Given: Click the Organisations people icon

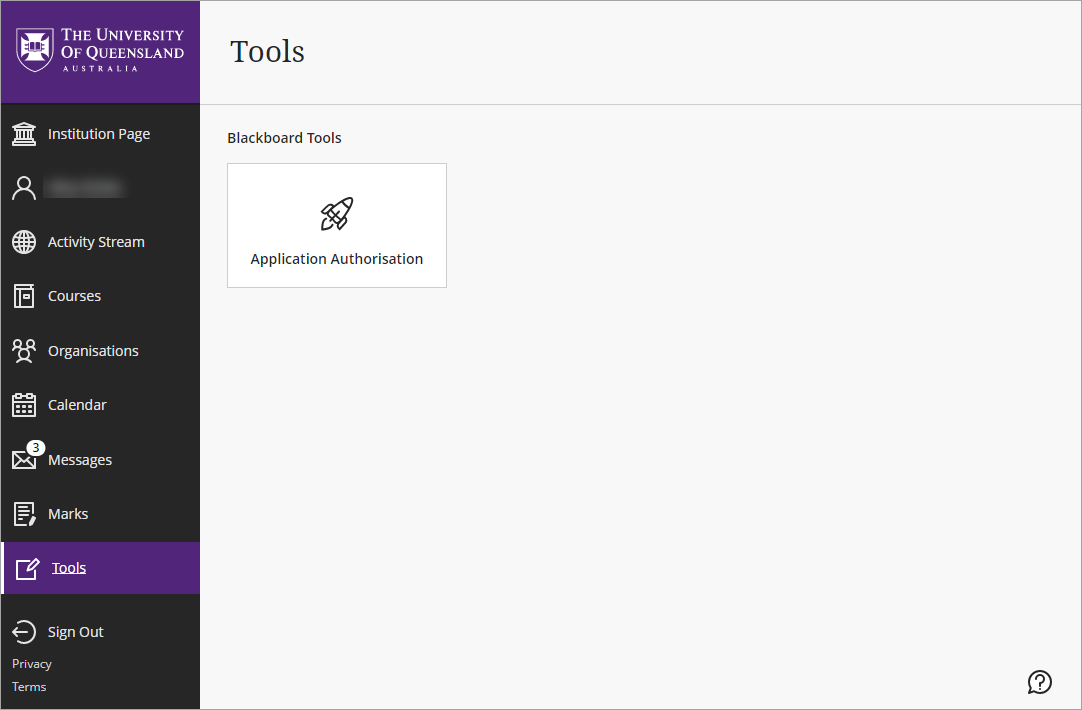Looking at the screenshot, I should [24, 351].
